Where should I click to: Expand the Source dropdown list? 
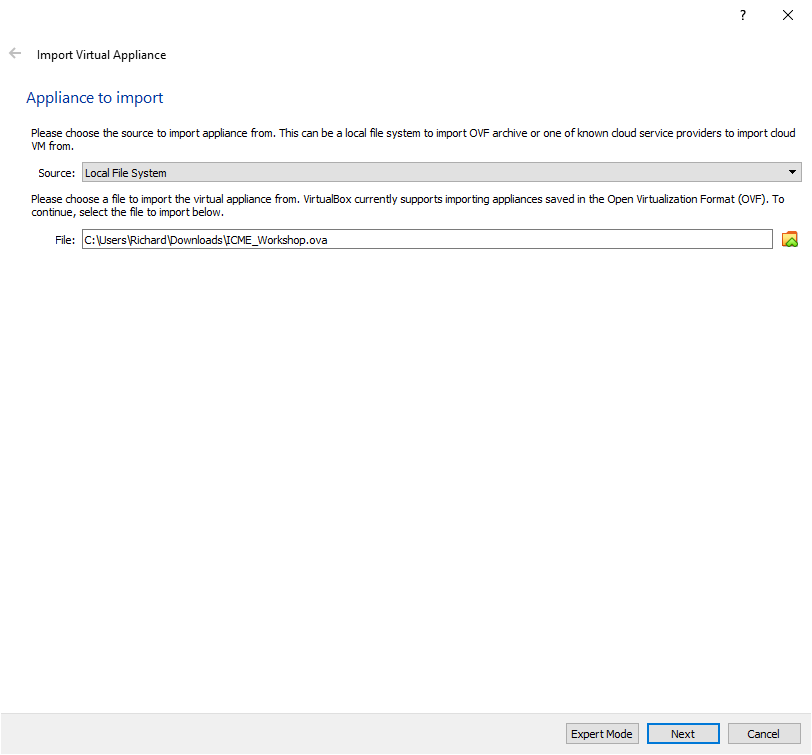click(x=442, y=172)
